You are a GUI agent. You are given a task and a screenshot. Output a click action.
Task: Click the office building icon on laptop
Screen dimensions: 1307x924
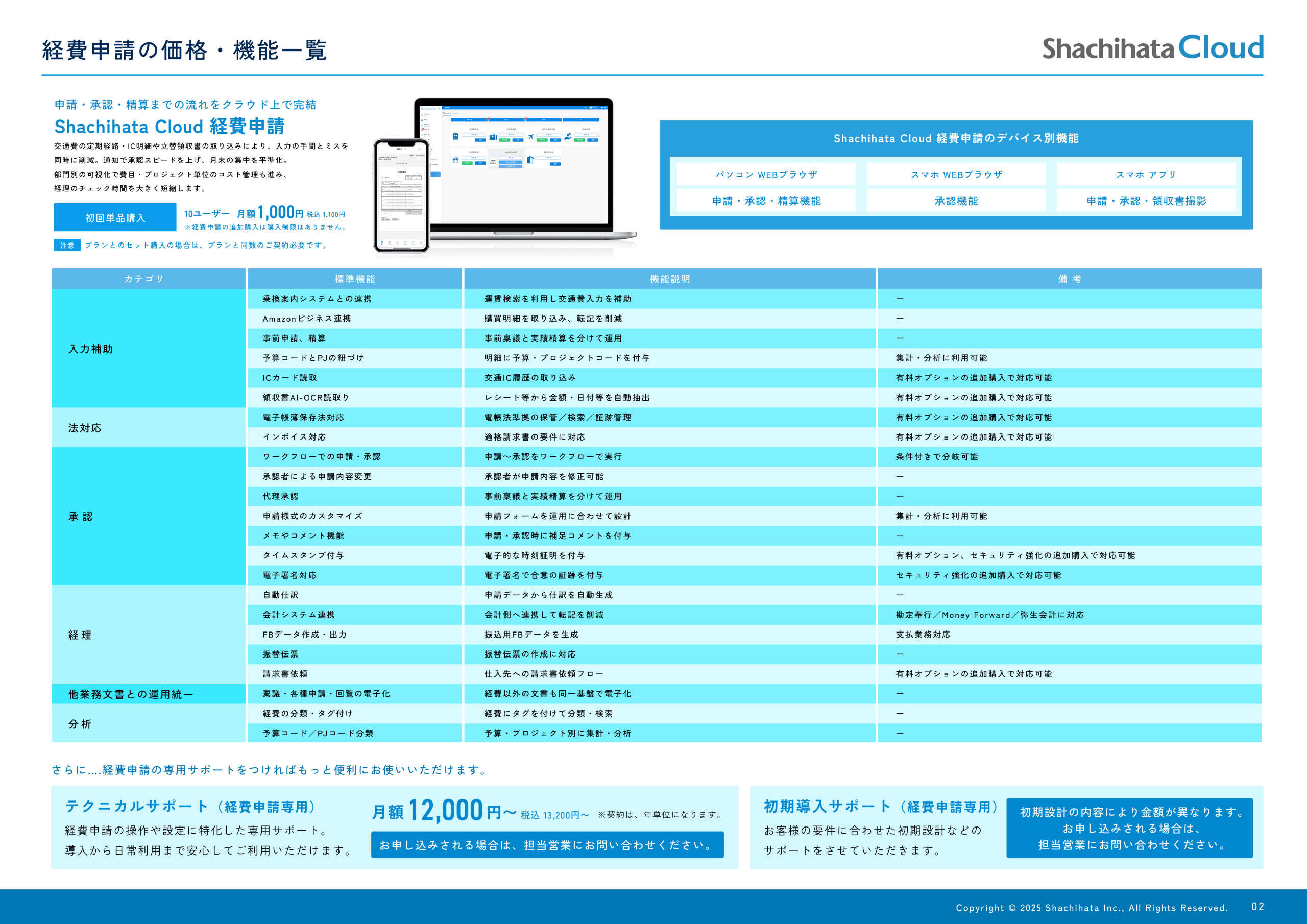click(530, 160)
